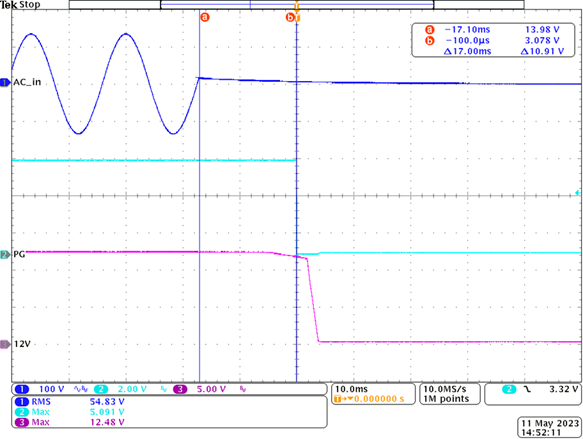Click the orange trigger position marker

point(297,6)
